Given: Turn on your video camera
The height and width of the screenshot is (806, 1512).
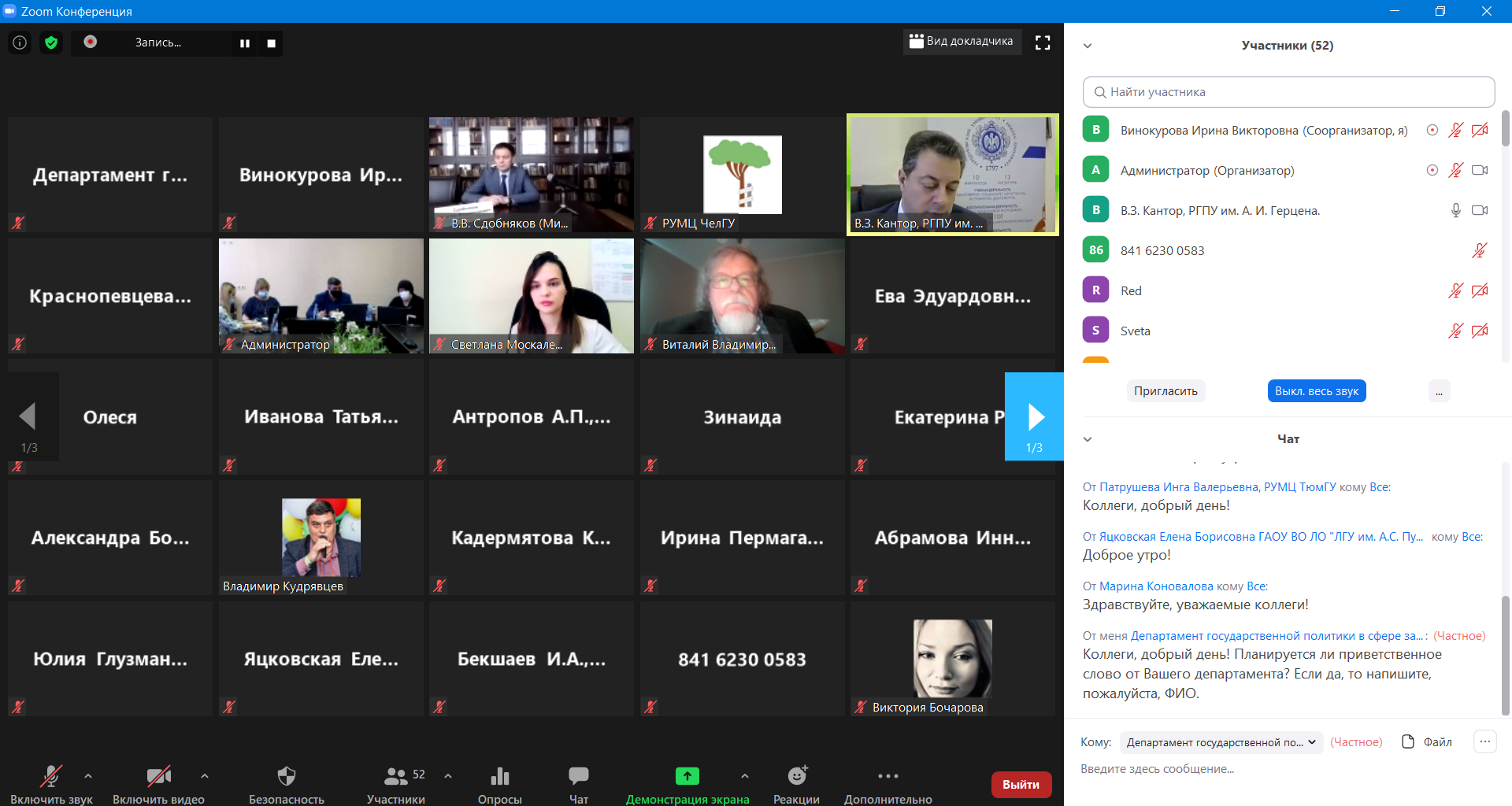Looking at the screenshot, I should pyautogui.click(x=158, y=784).
